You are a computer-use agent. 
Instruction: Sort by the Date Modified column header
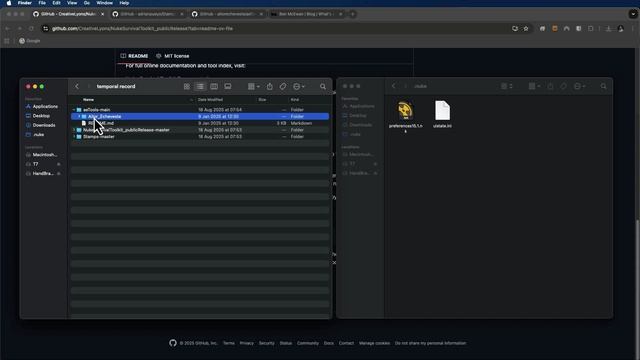point(210,100)
